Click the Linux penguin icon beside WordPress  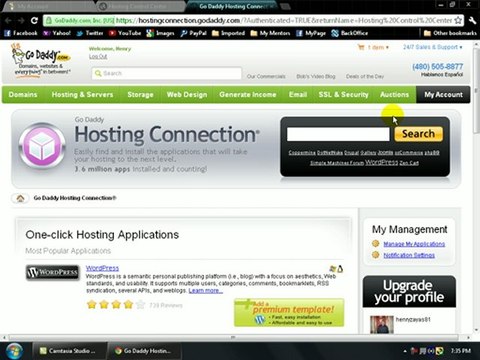point(340,269)
